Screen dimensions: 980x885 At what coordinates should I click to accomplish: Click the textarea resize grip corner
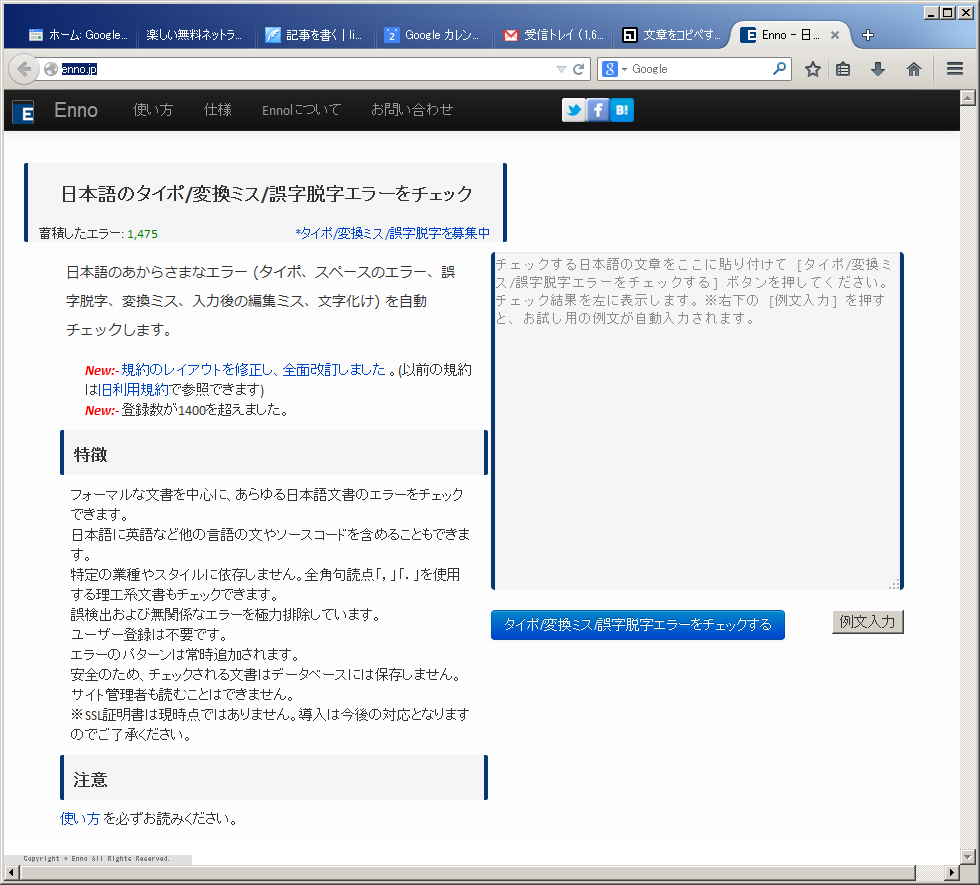[894, 584]
